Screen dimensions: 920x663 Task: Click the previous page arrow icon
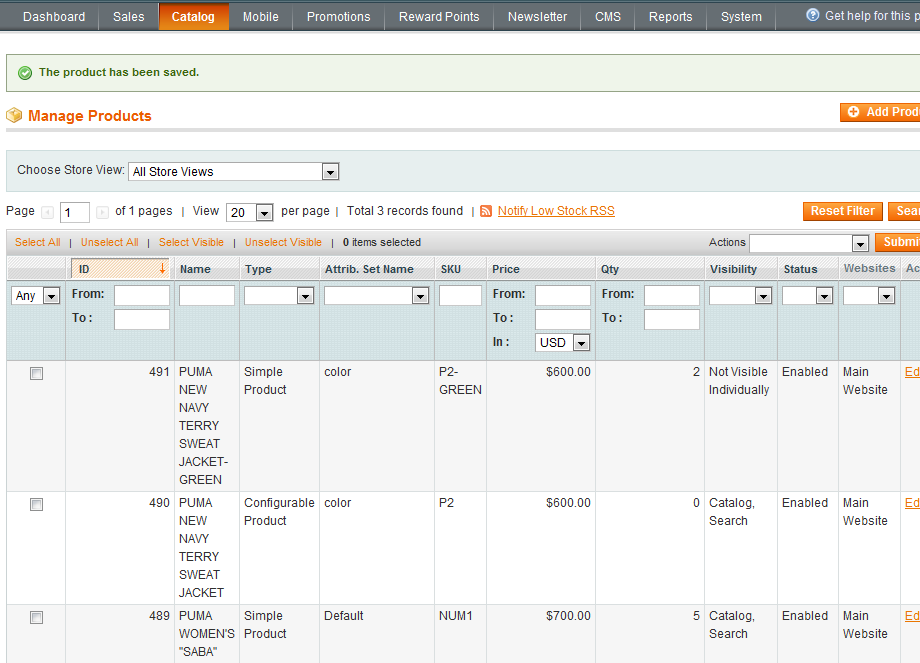[x=48, y=212]
